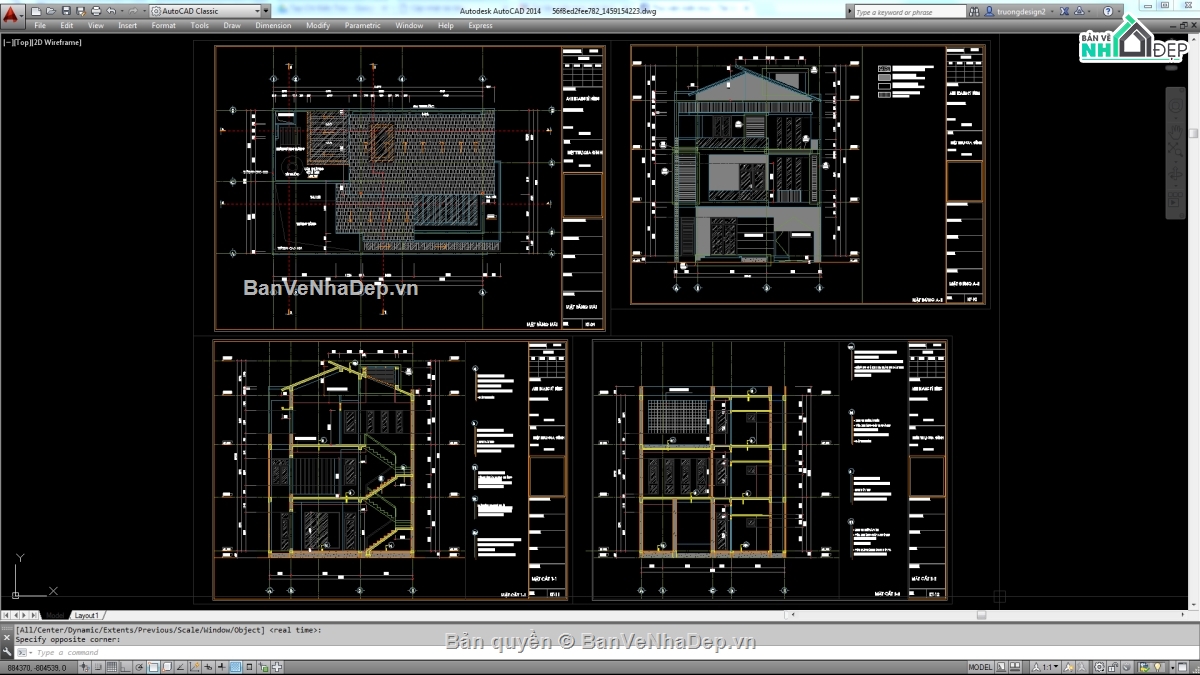Screen dimensions: 1200x675
Task: Click the Plot (print) icon
Action: (95, 11)
